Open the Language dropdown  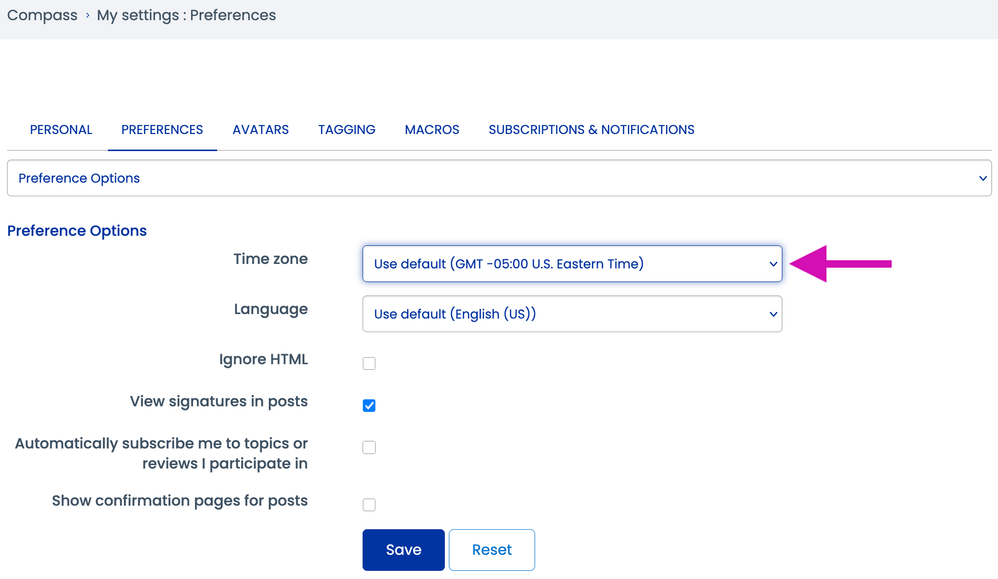click(570, 313)
